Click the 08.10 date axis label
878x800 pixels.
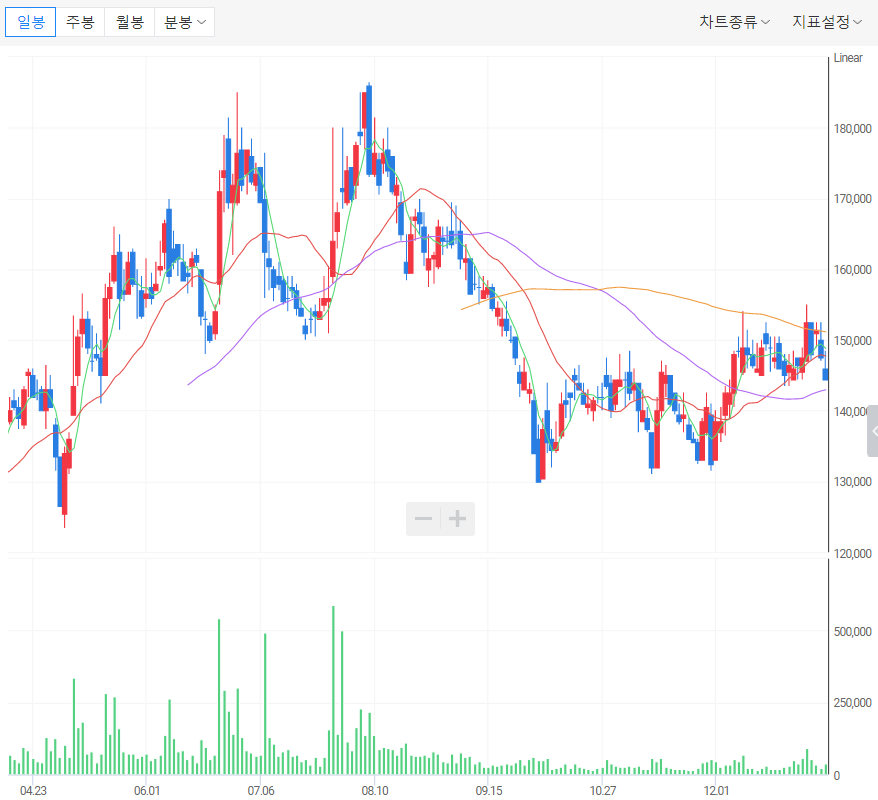pyautogui.click(x=375, y=790)
